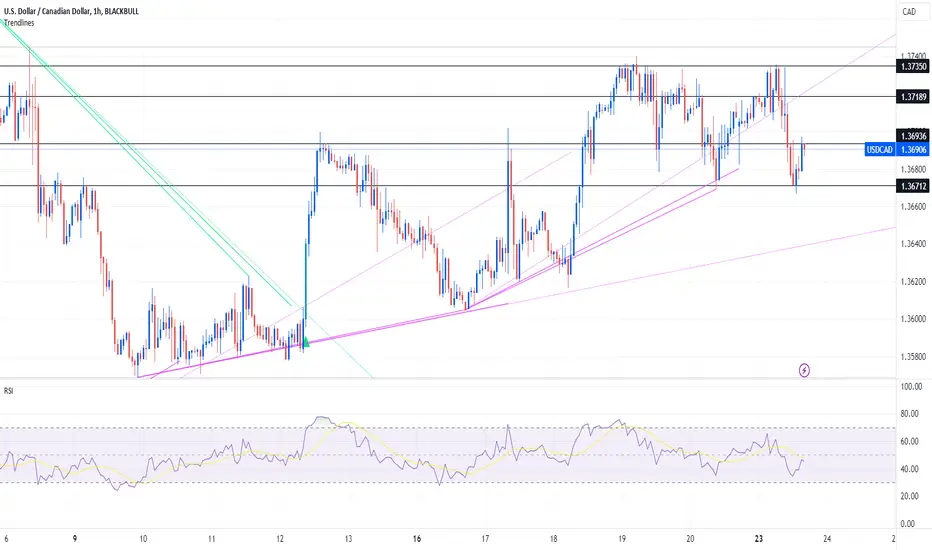This screenshot has width=932, height=550.
Task: Click the RSI 20.00 scale value
Action: tap(909, 496)
